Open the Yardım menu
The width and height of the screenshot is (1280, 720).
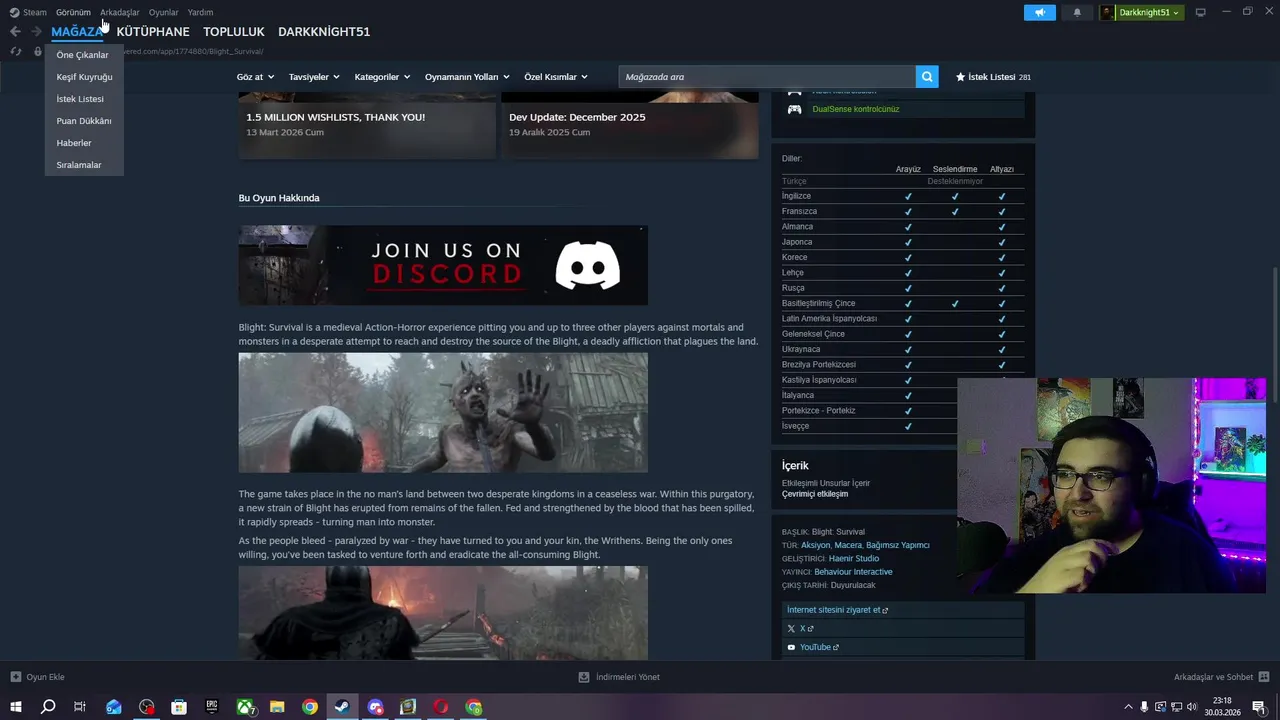(x=200, y=12)
